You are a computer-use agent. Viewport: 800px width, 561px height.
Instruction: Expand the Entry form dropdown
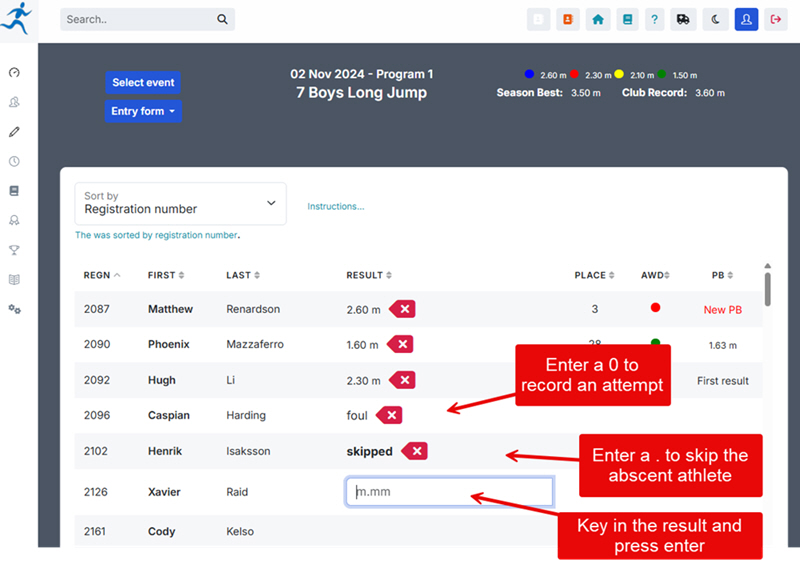143,111
